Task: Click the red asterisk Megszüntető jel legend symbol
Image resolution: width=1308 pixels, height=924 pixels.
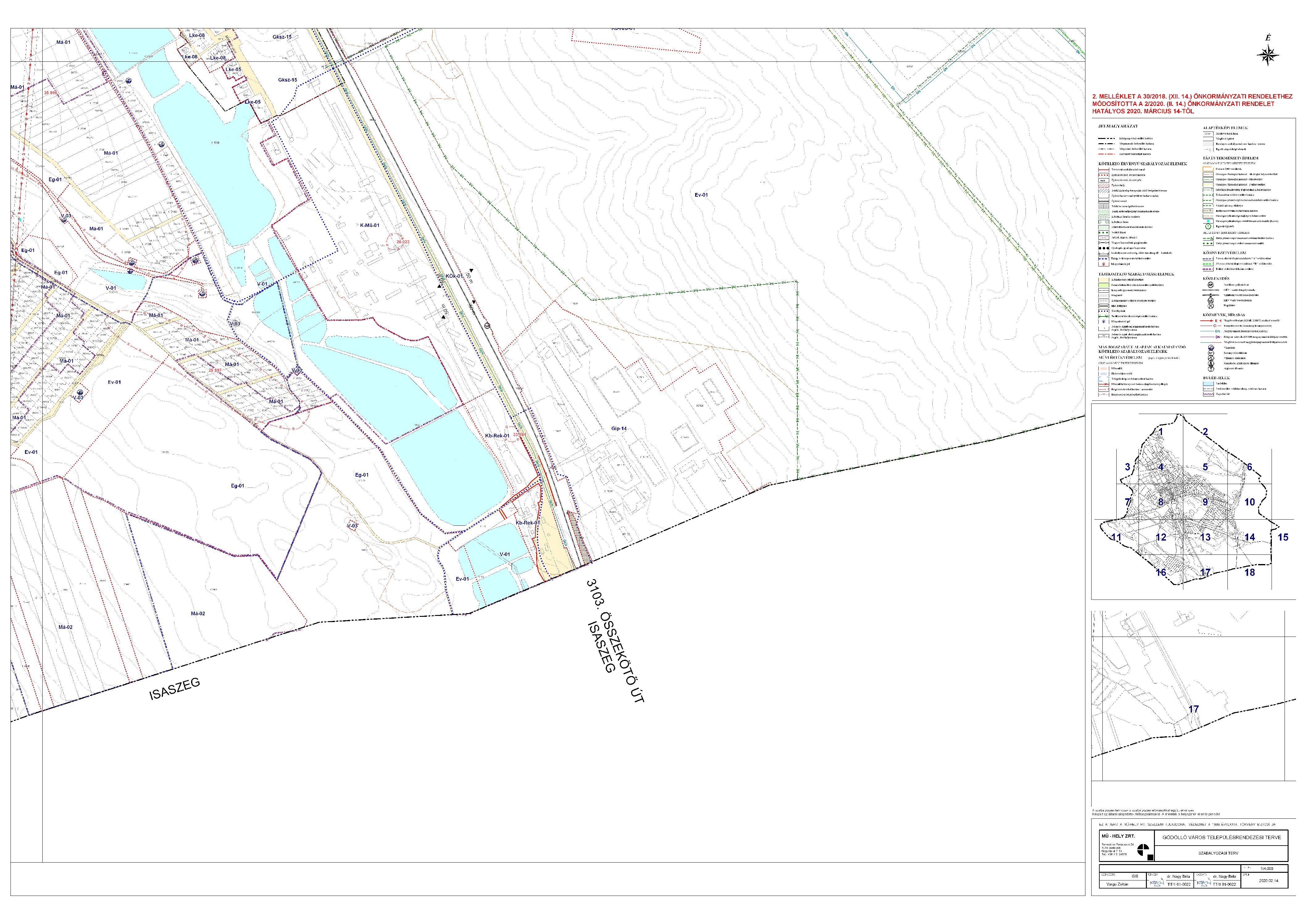Action: pyautogui.click(x=1104, y=264)
